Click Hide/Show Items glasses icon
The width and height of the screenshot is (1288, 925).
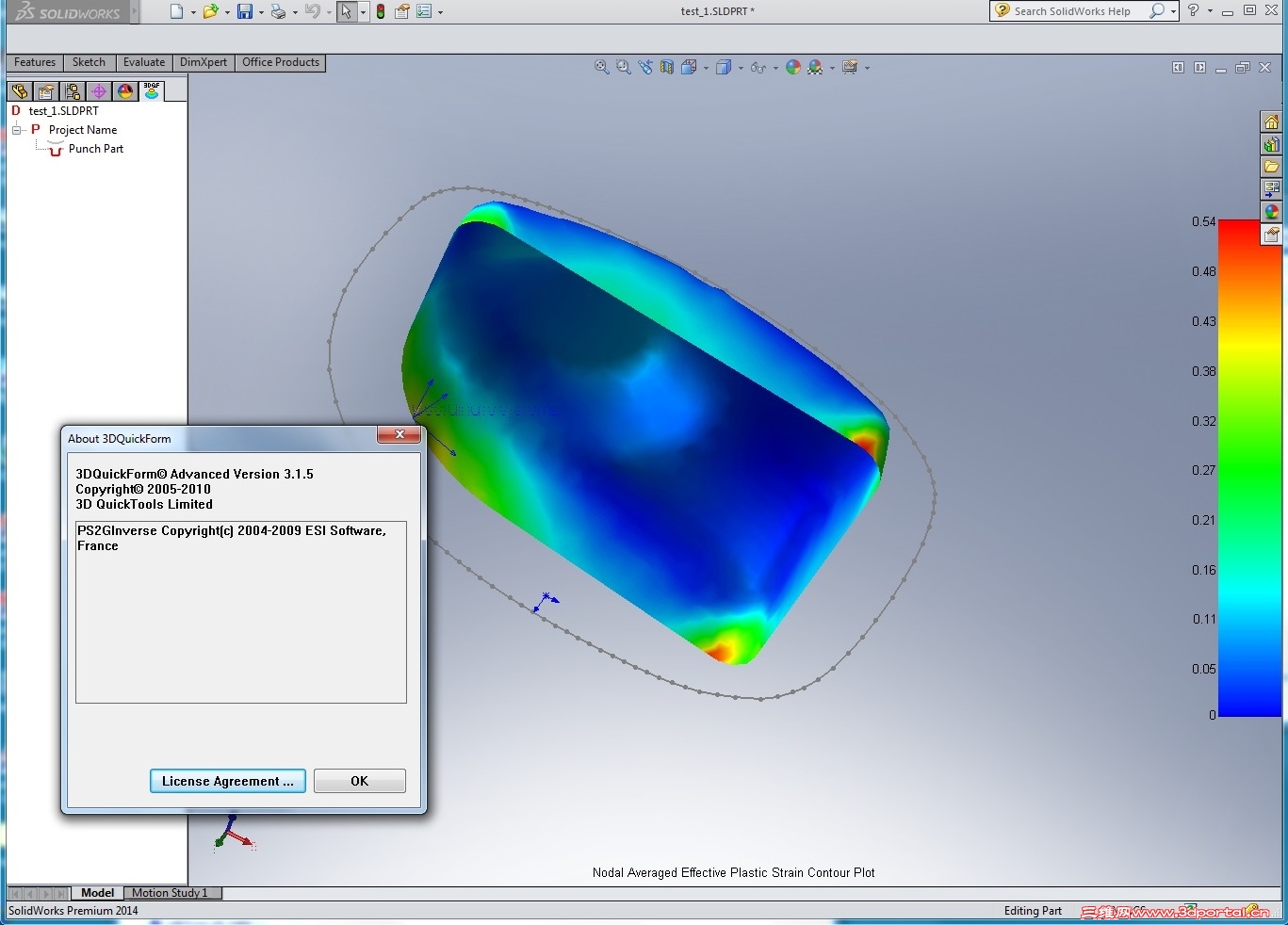[x=758, y=67]
